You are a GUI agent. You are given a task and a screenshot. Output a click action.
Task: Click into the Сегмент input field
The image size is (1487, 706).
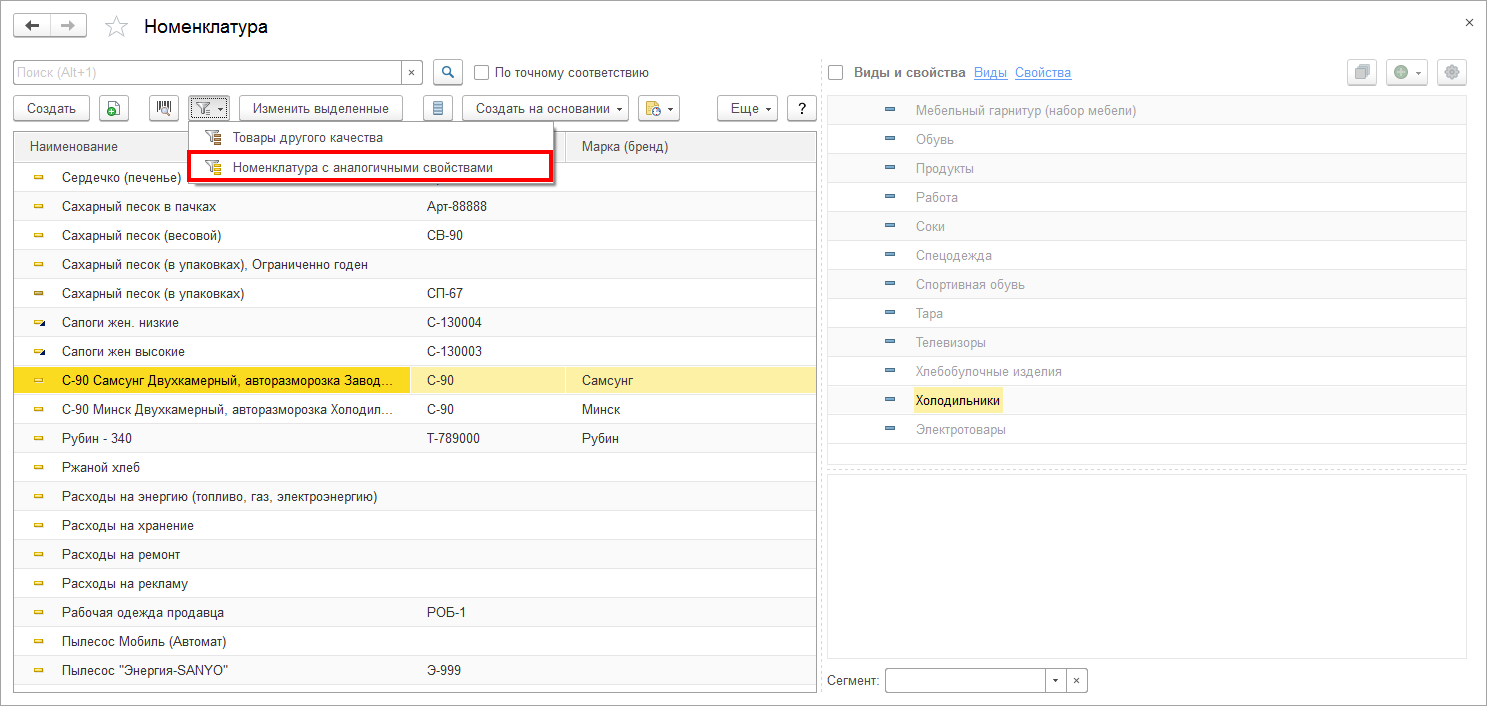tap(965, 680)
